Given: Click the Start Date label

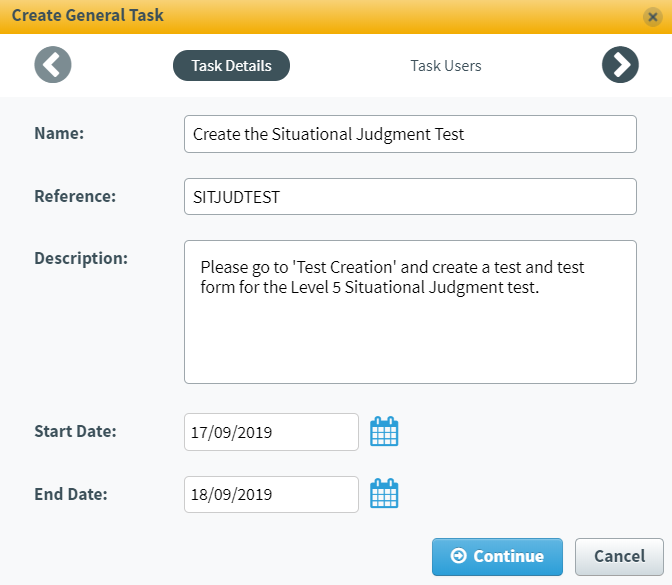Looking at the screenshot, I should [75, 431].
